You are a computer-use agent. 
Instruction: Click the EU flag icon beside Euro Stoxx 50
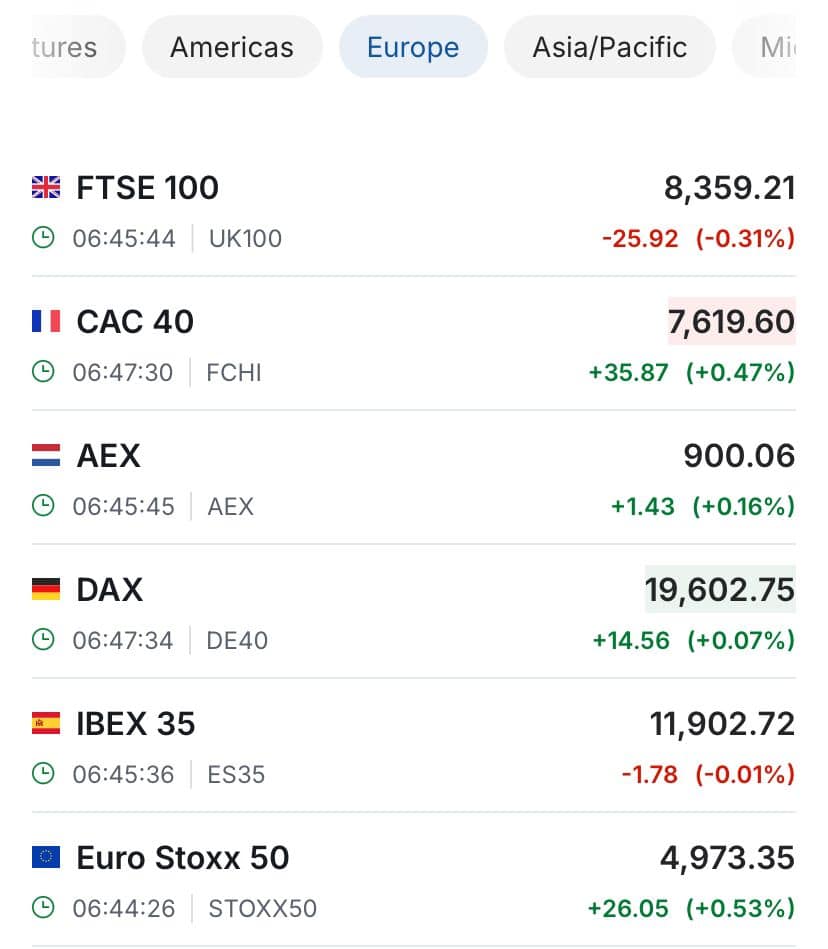46,857
